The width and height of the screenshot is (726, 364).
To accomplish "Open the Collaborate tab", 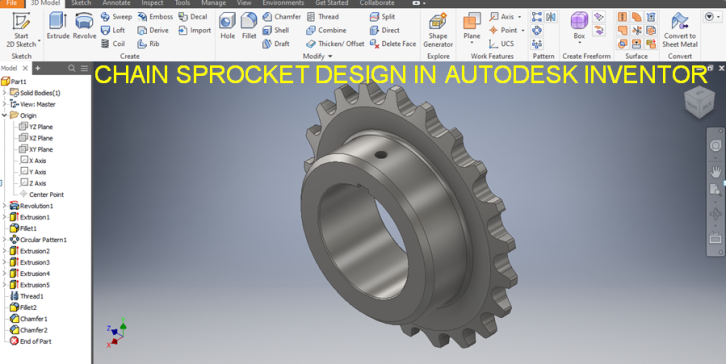I will (377, 3).
